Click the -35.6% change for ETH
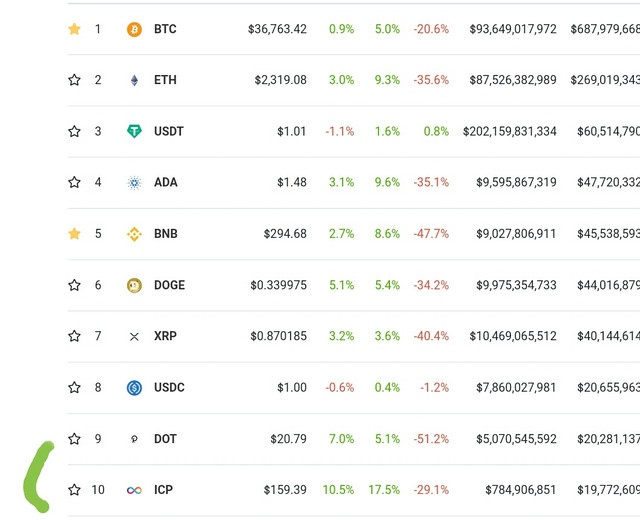 [431, 80]
